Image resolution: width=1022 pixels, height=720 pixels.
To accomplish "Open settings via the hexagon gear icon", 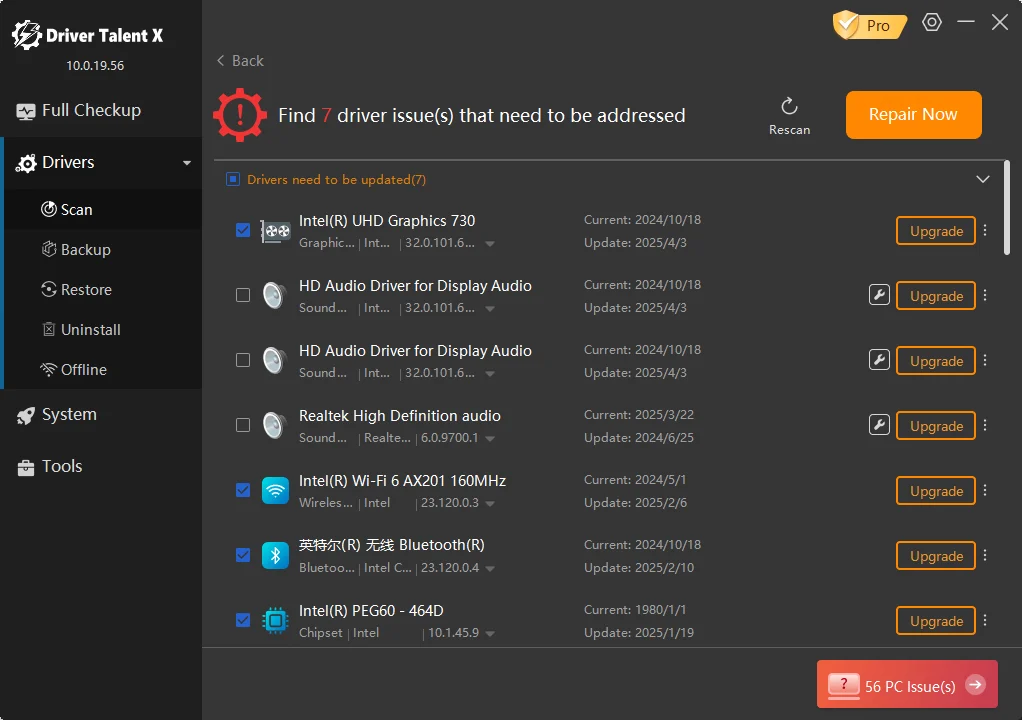I will pos(931,23).
